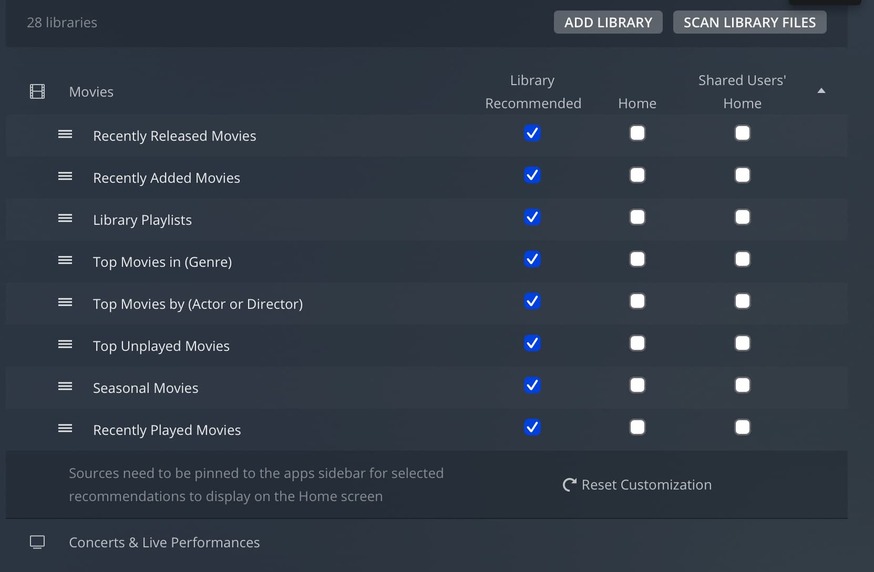Click the circular arrow Reset Customization icon
The height and width of the screenshot is (572, 874).
(569, 485)
